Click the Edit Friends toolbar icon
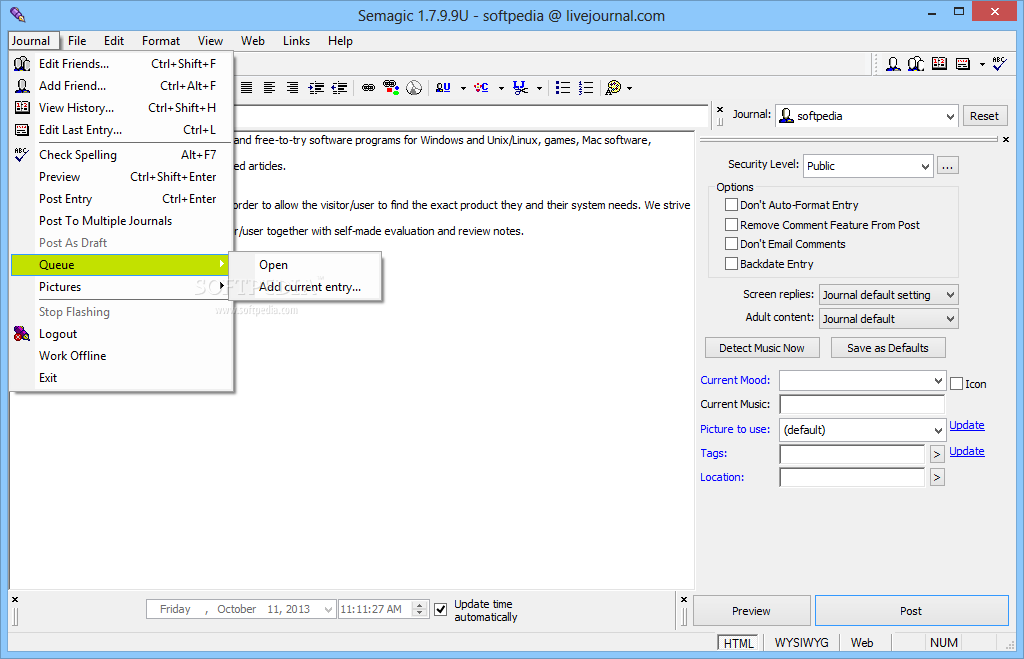The image size is (1024, 659). tap(916, 64)
